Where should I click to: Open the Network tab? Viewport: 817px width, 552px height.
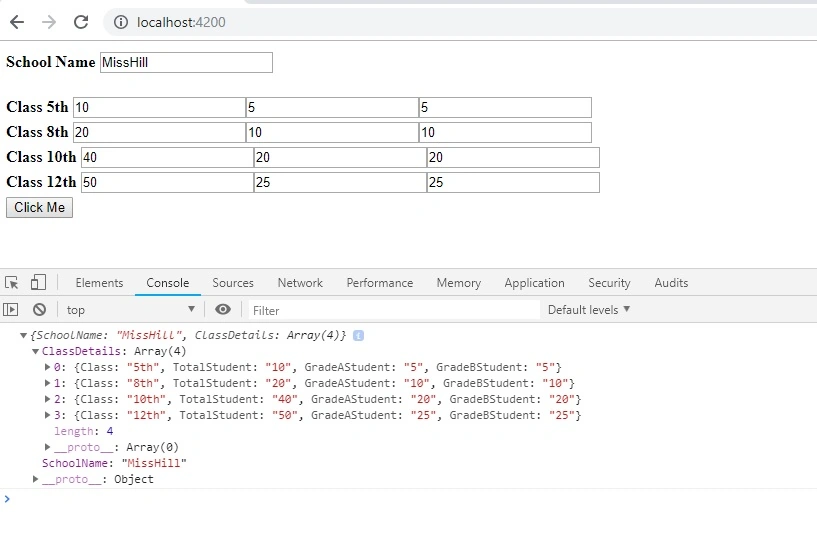tap(300, 283)
